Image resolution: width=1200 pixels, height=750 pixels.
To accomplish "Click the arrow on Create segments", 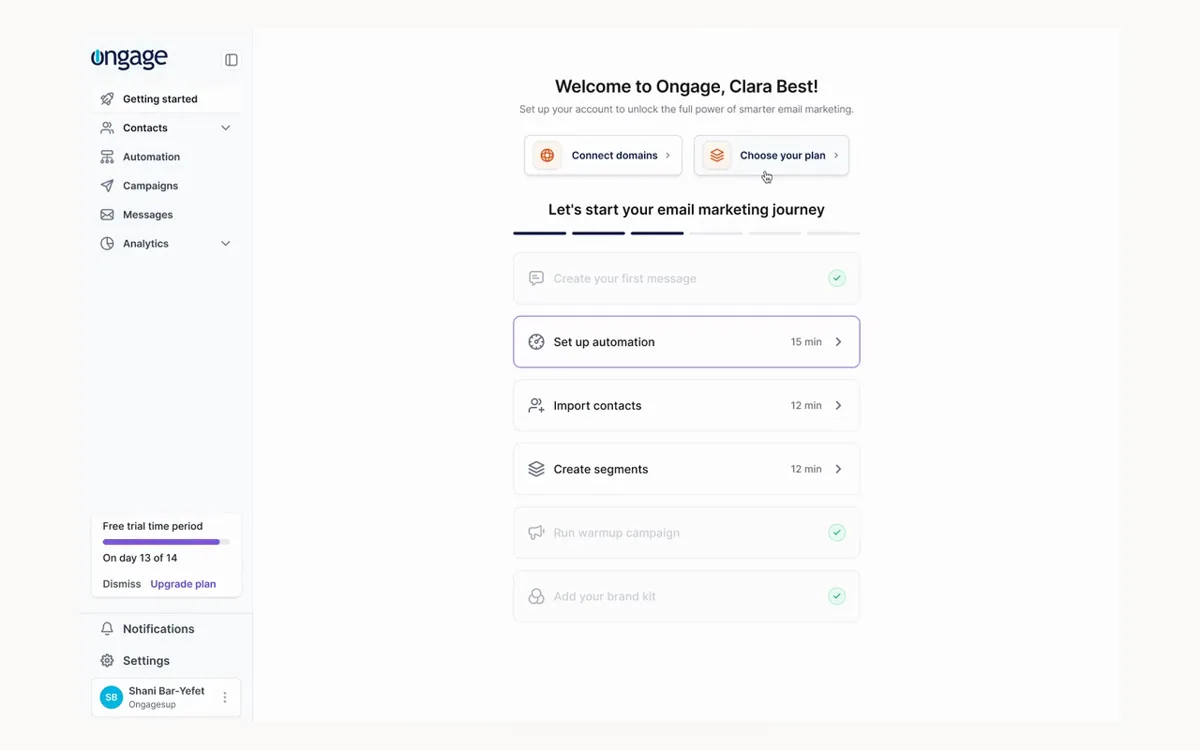I will [x=838, y=469].
